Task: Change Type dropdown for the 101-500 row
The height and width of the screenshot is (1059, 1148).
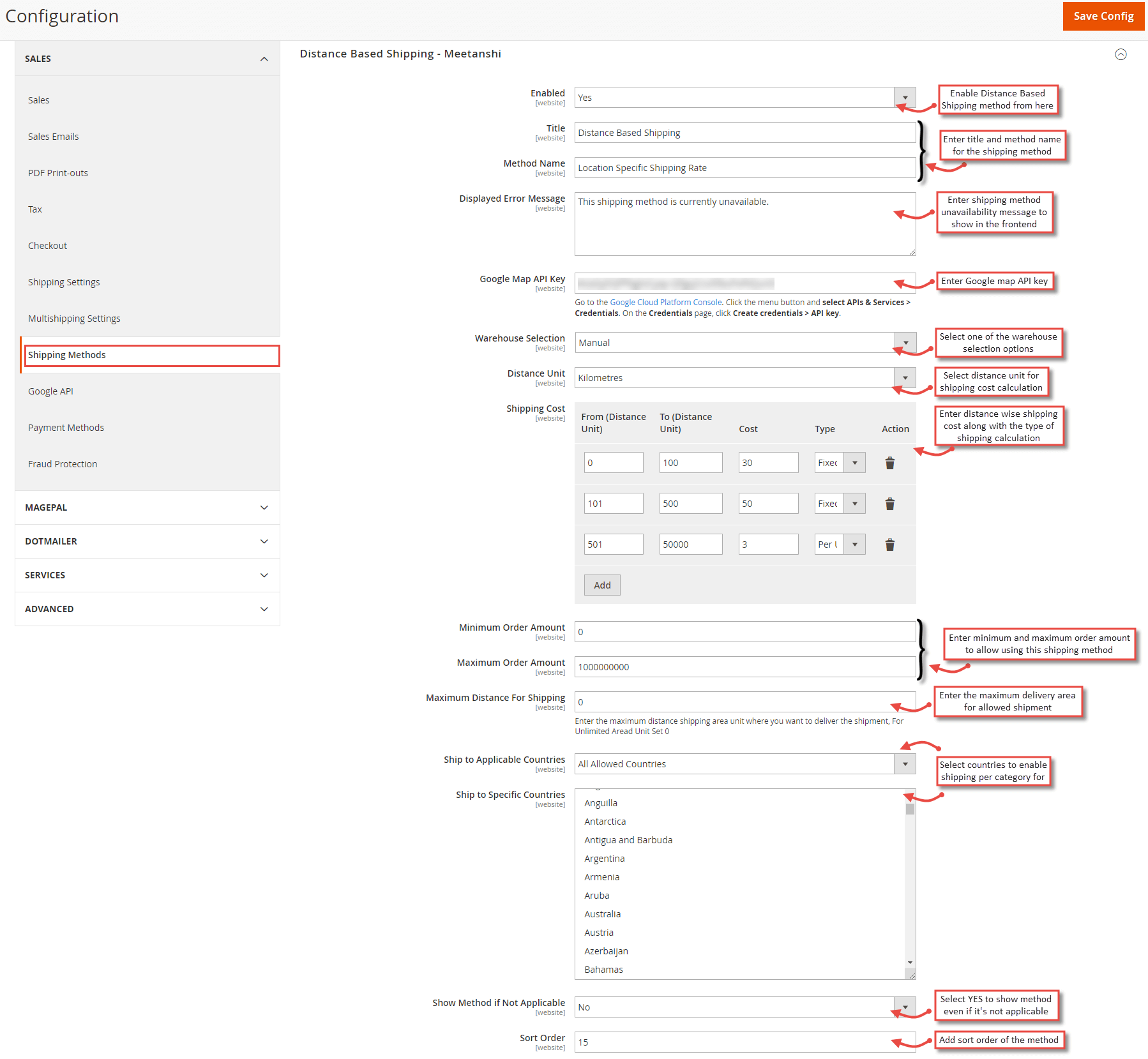Action: (840, 504)
